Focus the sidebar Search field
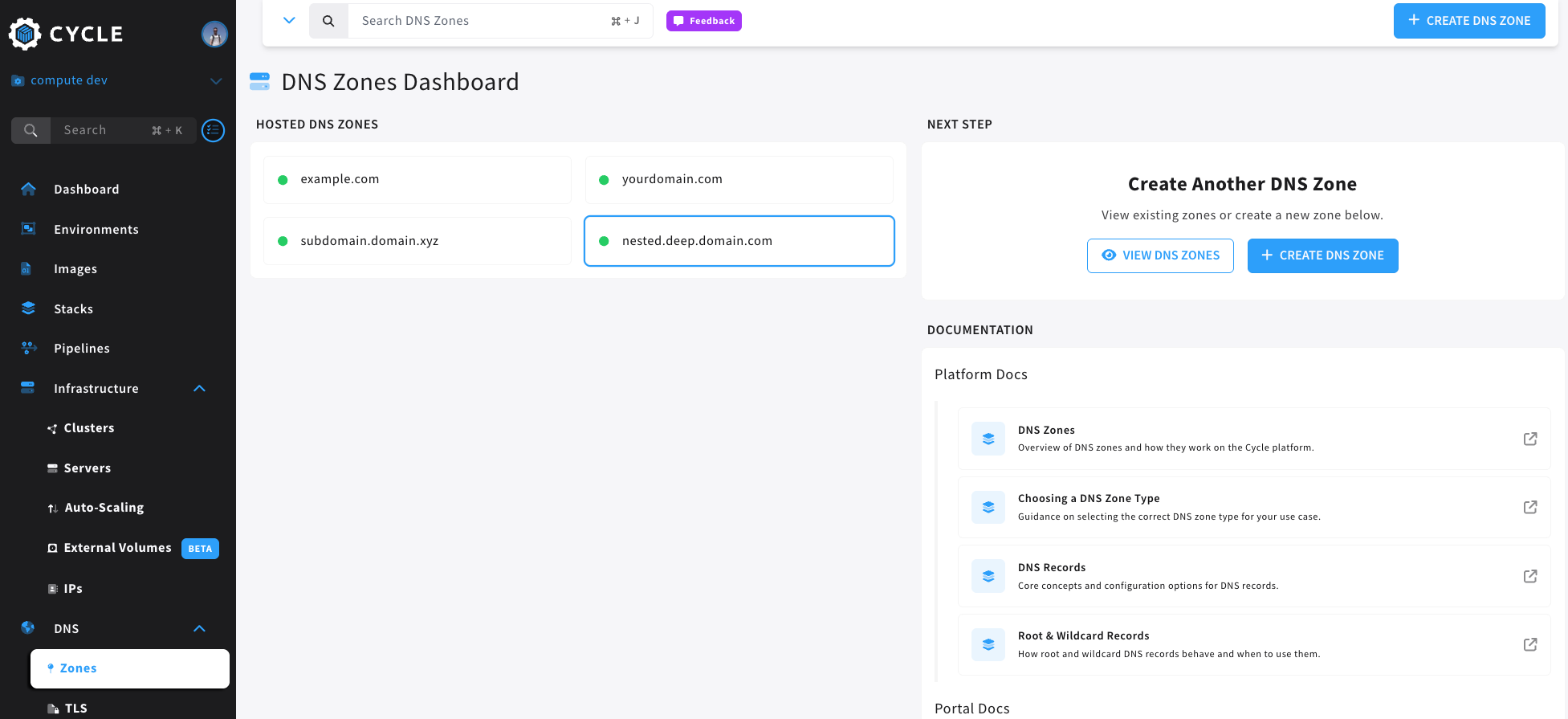The height and width of the screenshot is (719, 1568). [124, 130]
